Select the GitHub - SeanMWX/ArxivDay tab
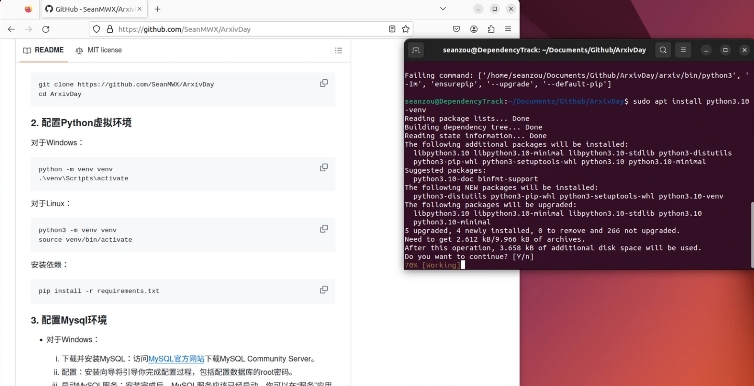 point(94,9)
